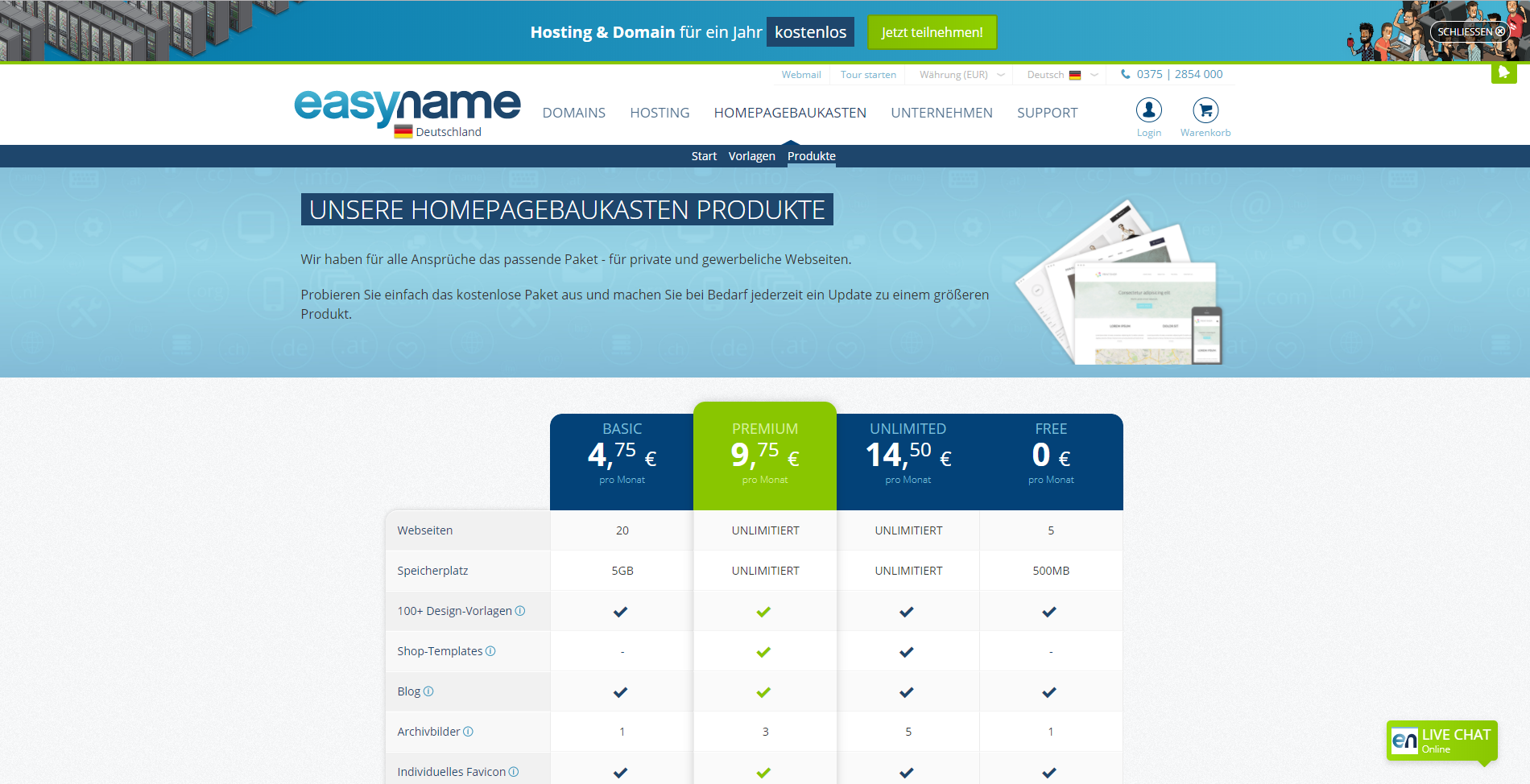Click the Hosting & Domain banner text

coord(646,32)
